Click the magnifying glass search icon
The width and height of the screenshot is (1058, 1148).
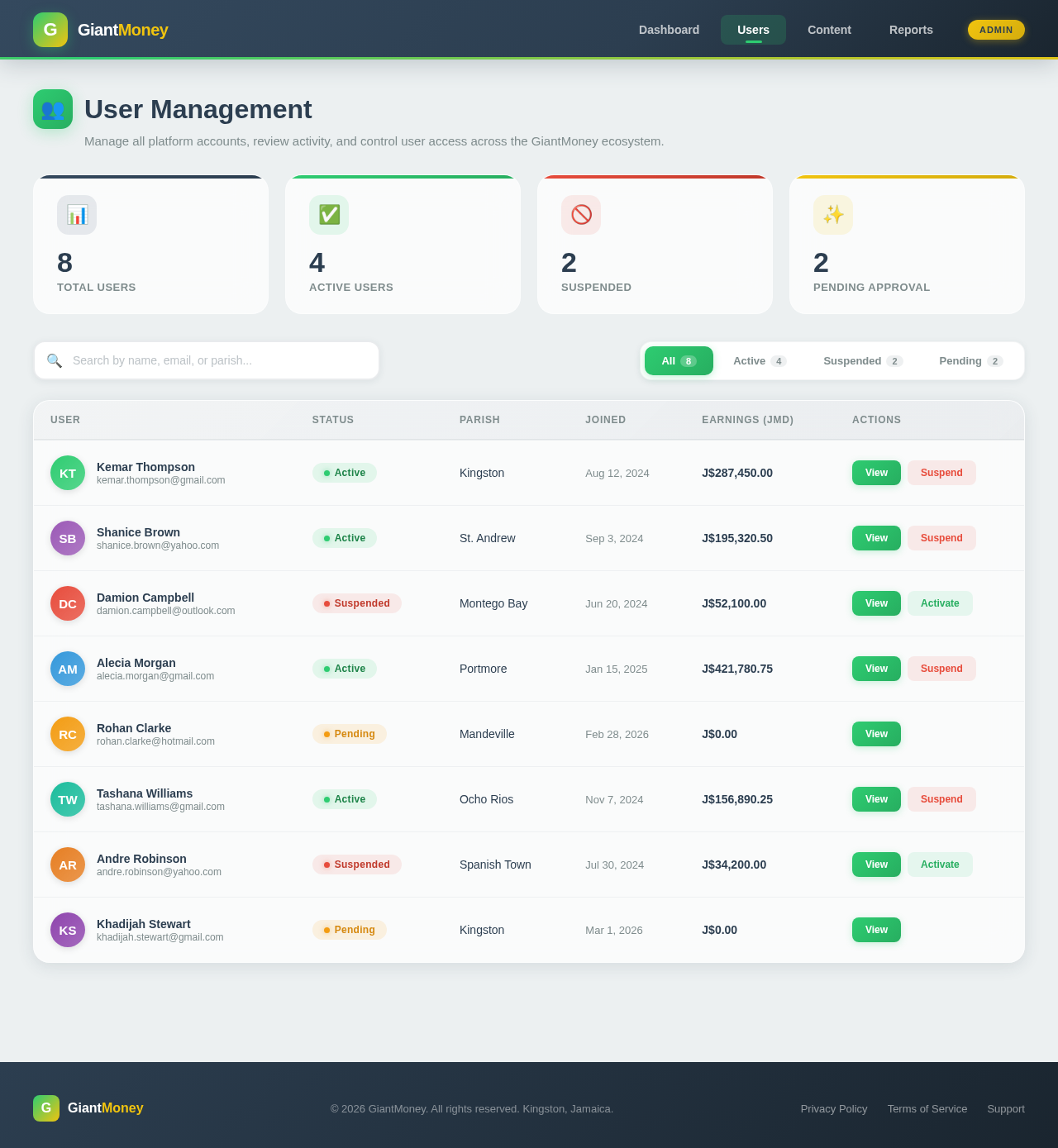pyautogui.click(x=55, y=360)
